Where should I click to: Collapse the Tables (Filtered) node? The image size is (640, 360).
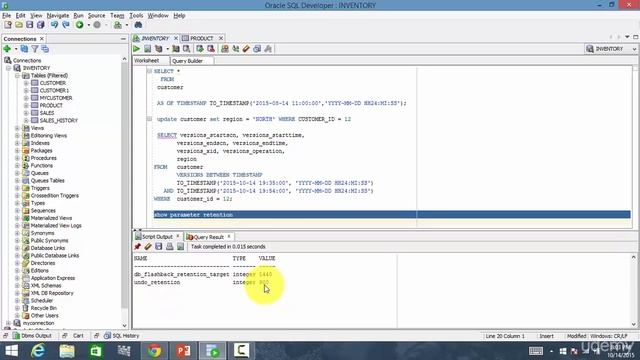(18, 76)
